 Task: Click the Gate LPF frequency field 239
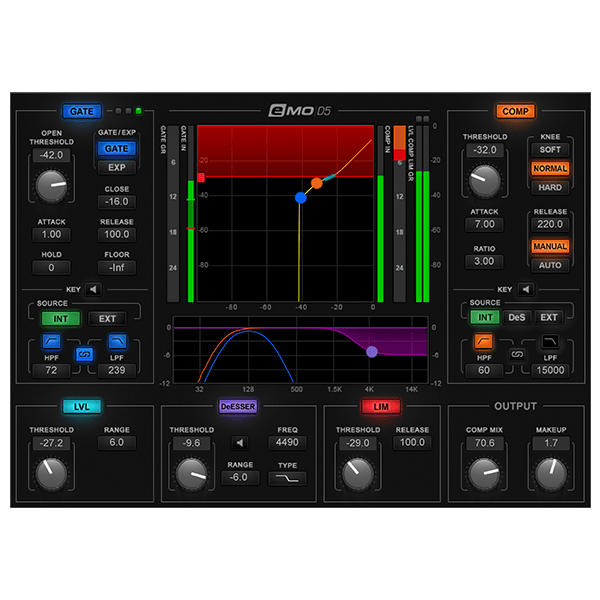click(x=117, y=370)
